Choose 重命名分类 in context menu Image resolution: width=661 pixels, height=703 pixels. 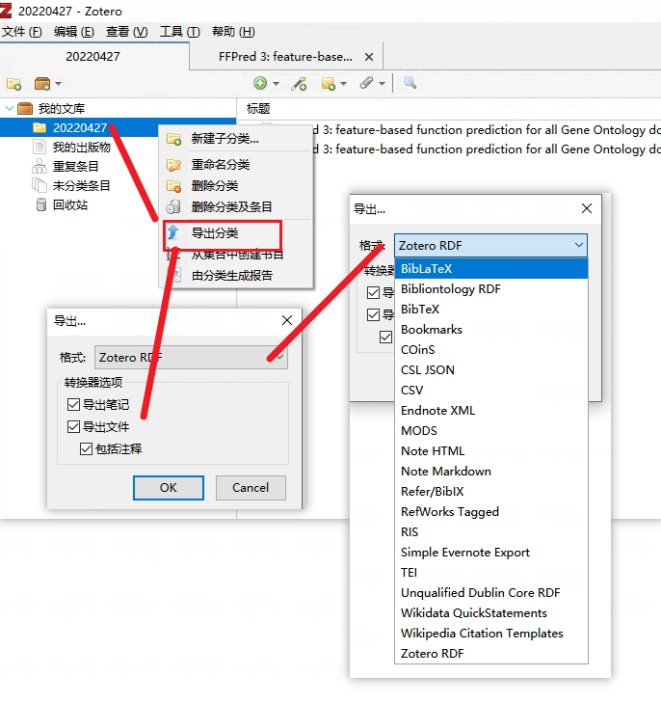point(236,165)
